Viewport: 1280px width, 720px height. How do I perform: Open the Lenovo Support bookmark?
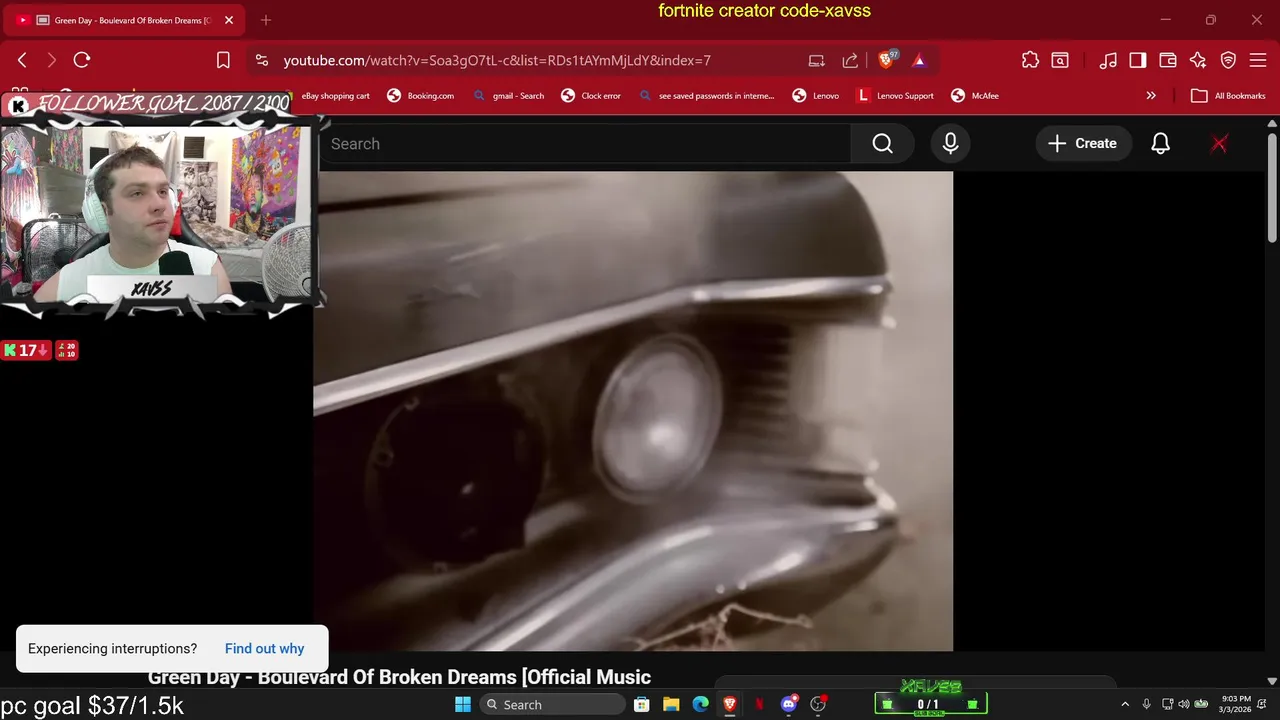[x=895, y=96]
